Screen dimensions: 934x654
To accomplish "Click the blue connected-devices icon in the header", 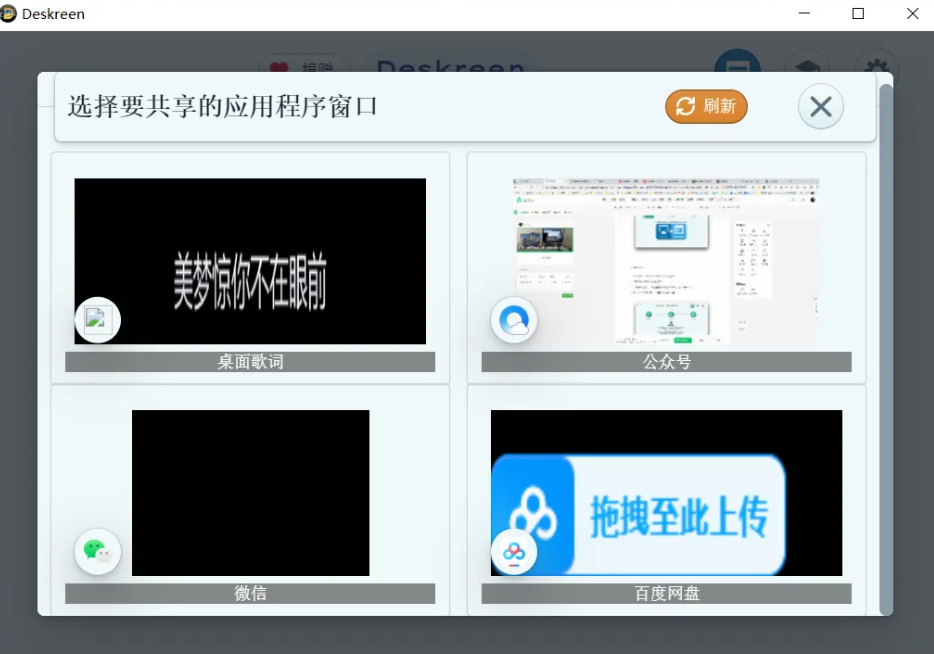I will tap(737, 71).
